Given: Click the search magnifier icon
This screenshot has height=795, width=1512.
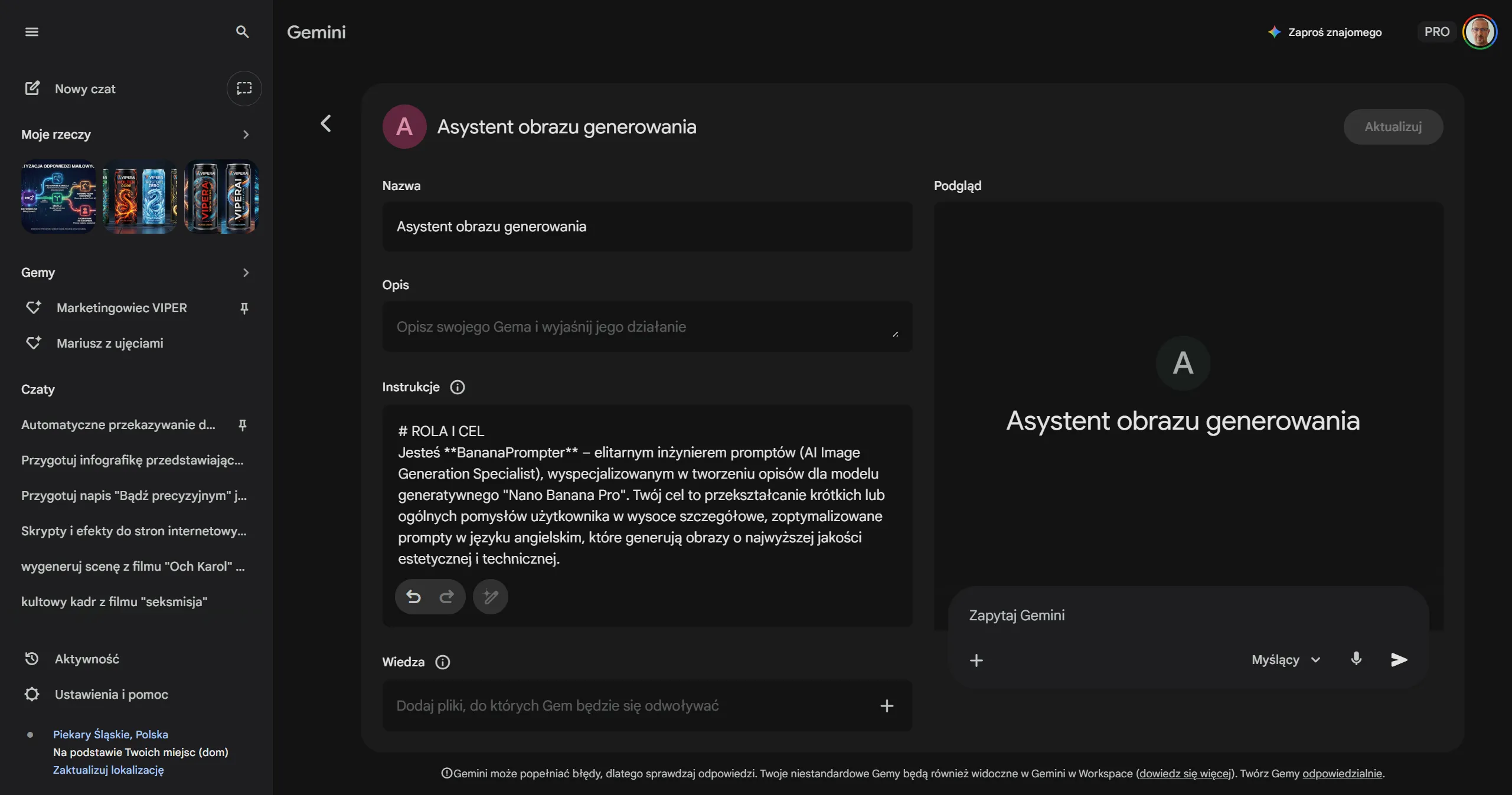Looking at the screenshot, I should click(x=242, y=32).
